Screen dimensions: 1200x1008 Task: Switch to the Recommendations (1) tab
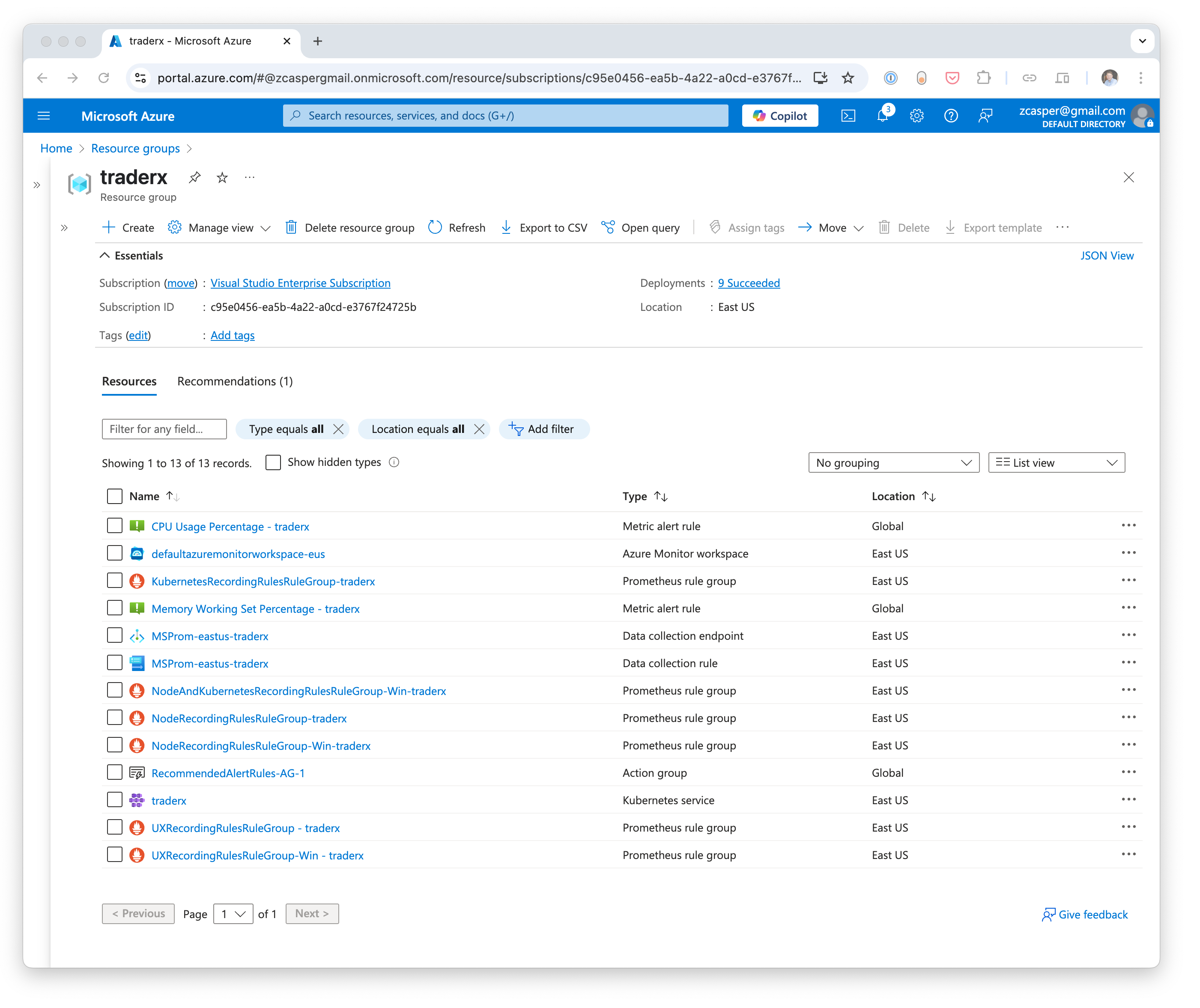(x=235, y=382)
